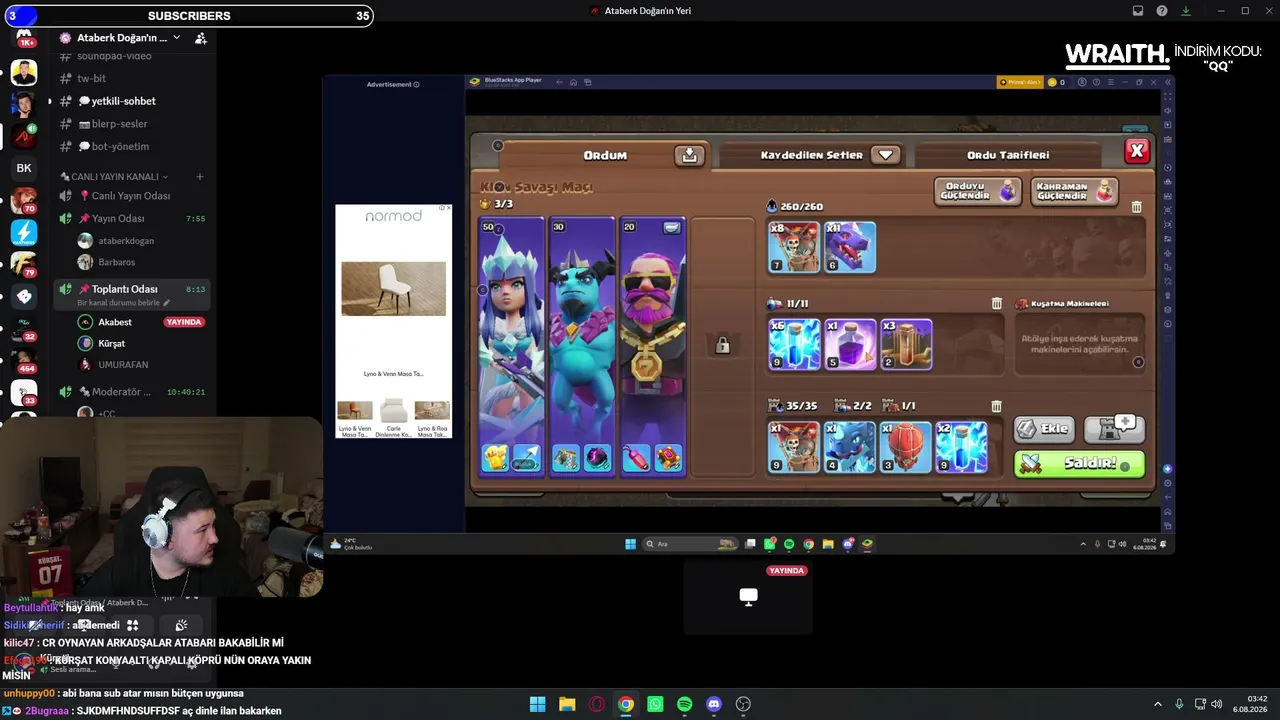The width and height of the screenshot is (1280, 720).
Task: Click user ataberkdogan in Yayın Odası
Action: (126, 241)
